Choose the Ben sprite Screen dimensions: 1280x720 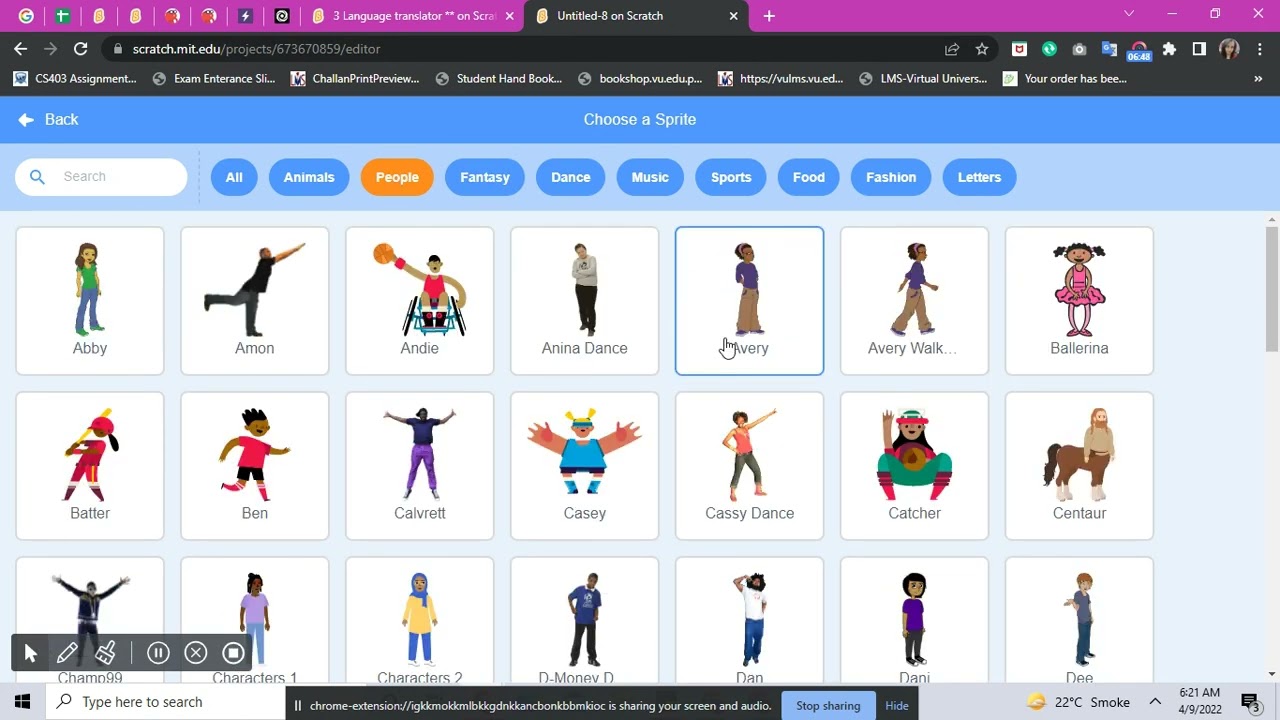(255, 466)
